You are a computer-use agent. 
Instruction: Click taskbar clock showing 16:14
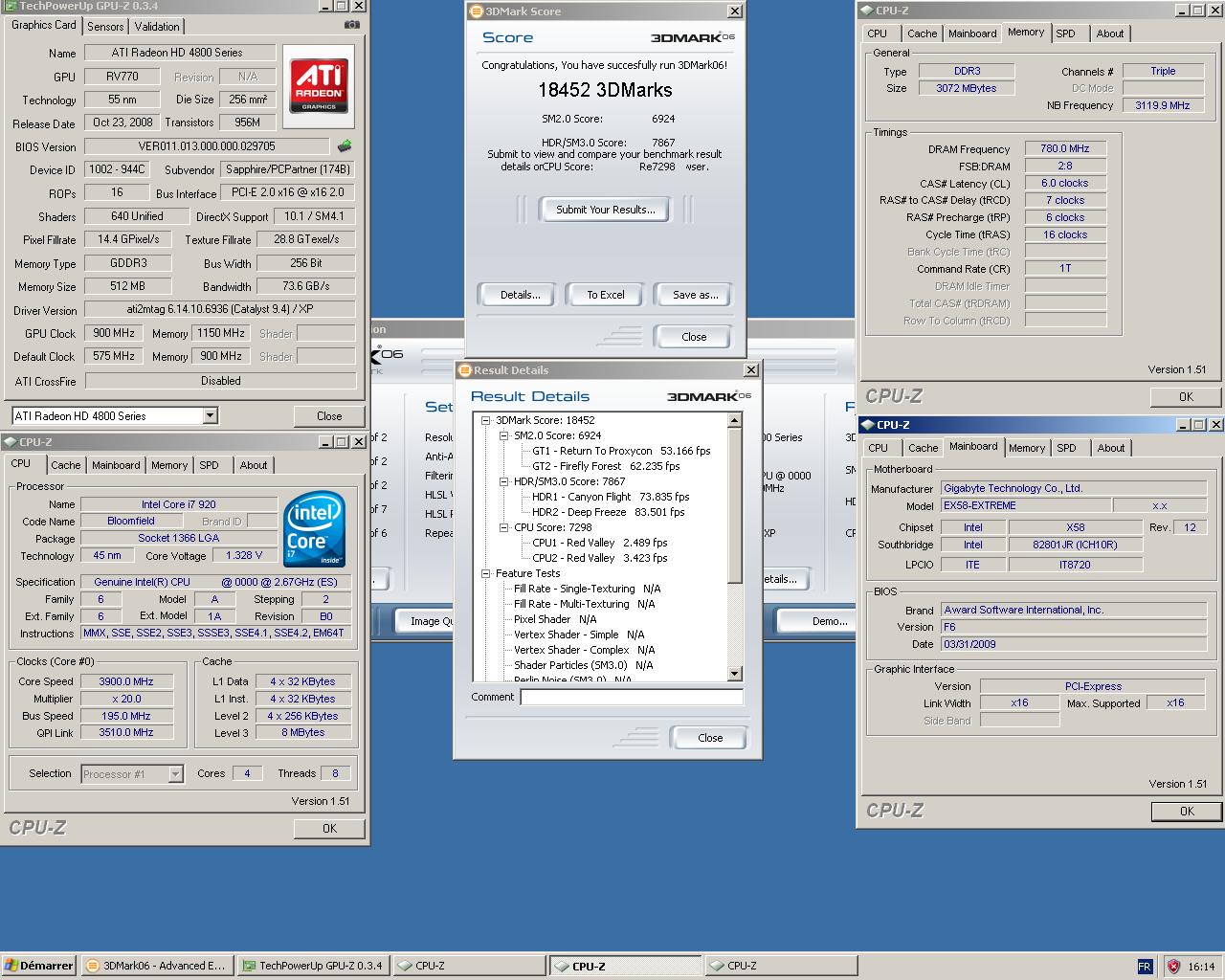(1201, 967)
